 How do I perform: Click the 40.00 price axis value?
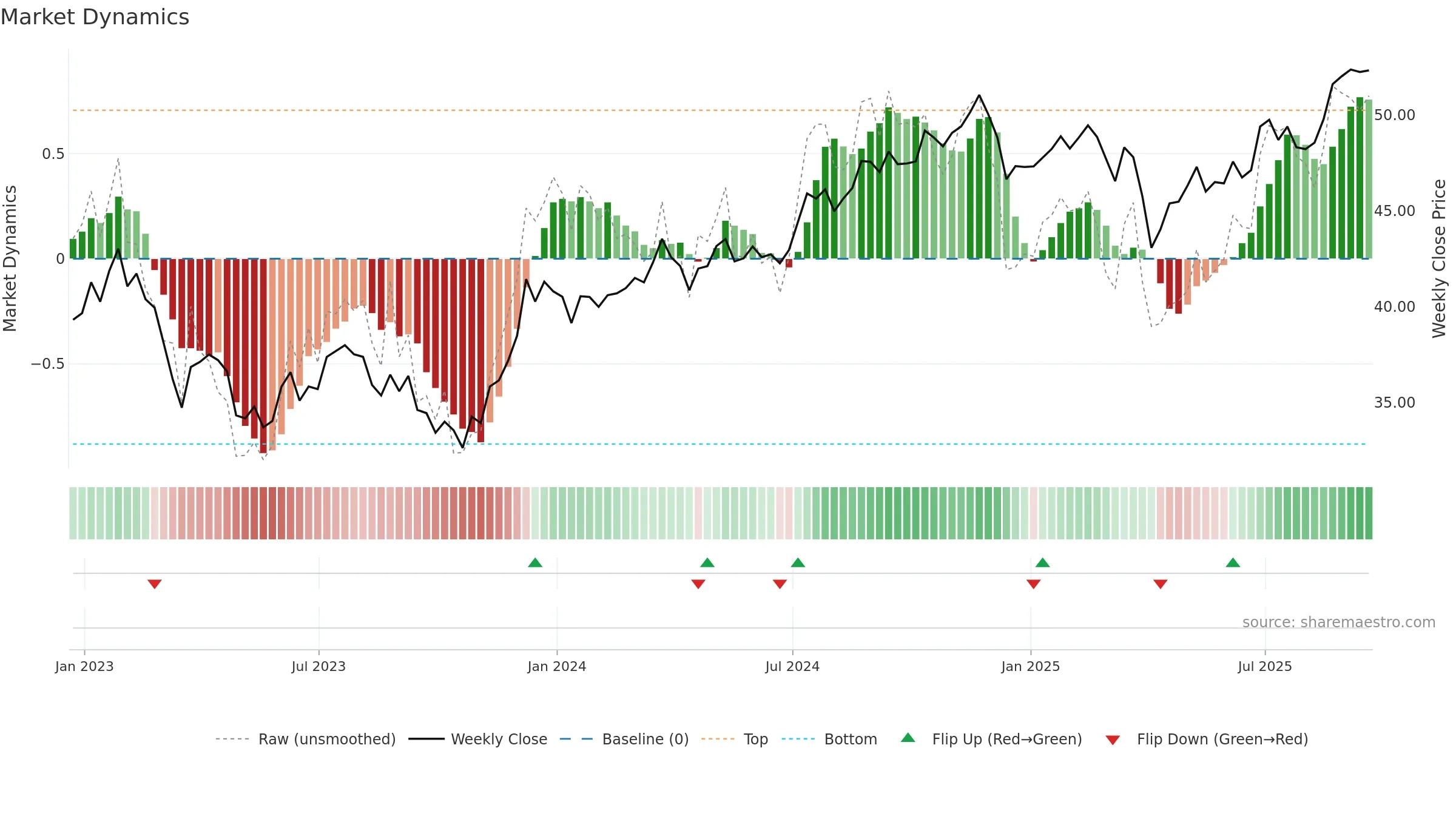tap(1395, 306)
